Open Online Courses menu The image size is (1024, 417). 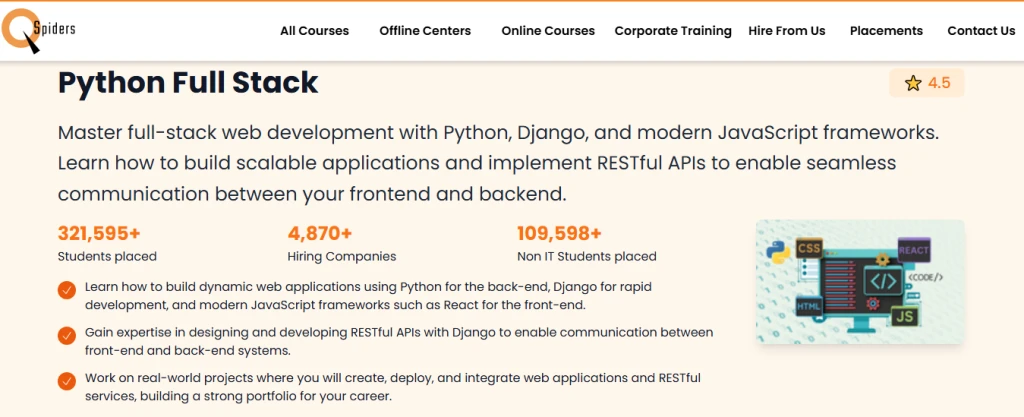click(x=548, y=31)
